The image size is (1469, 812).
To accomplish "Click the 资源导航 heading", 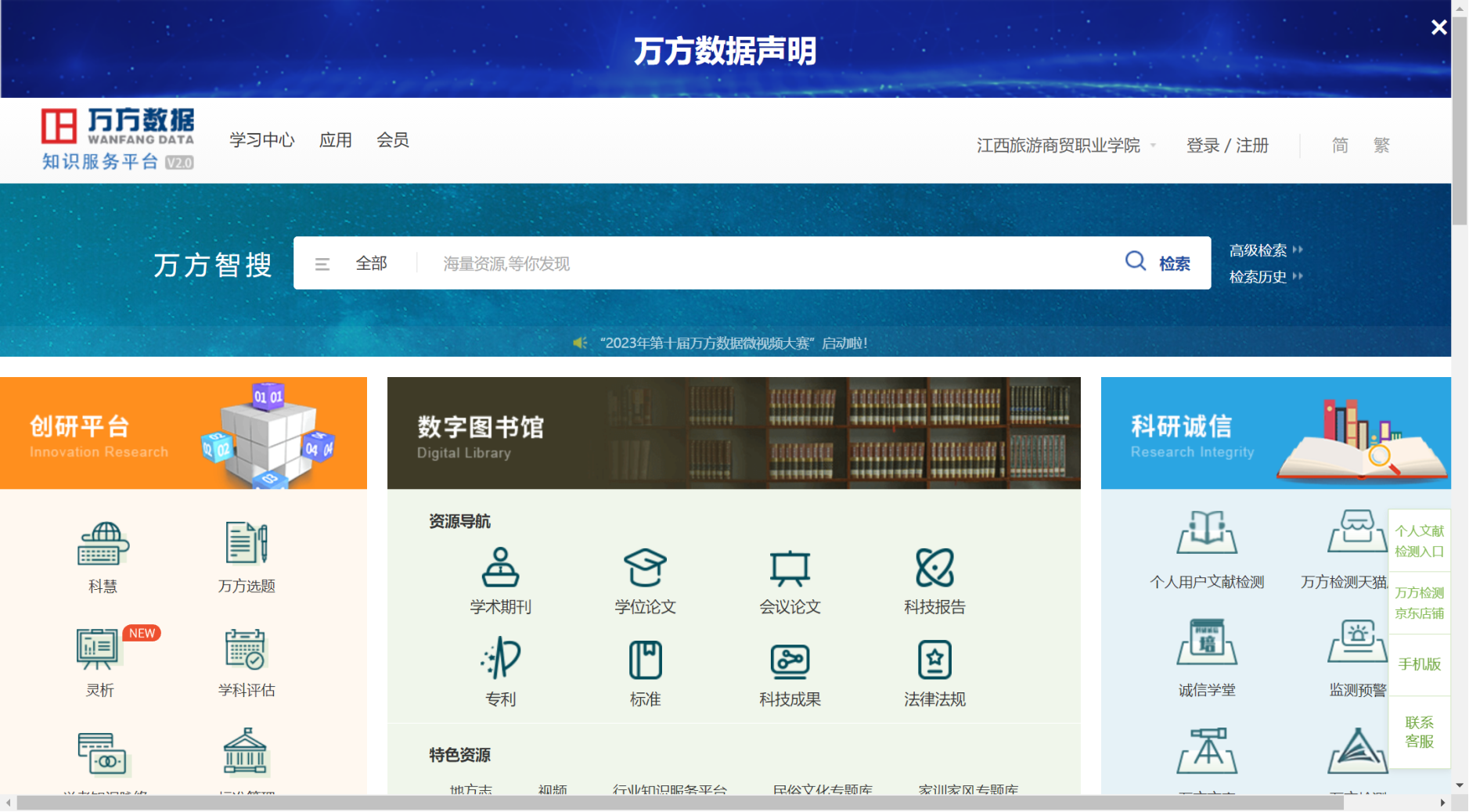I will (459, 521).
